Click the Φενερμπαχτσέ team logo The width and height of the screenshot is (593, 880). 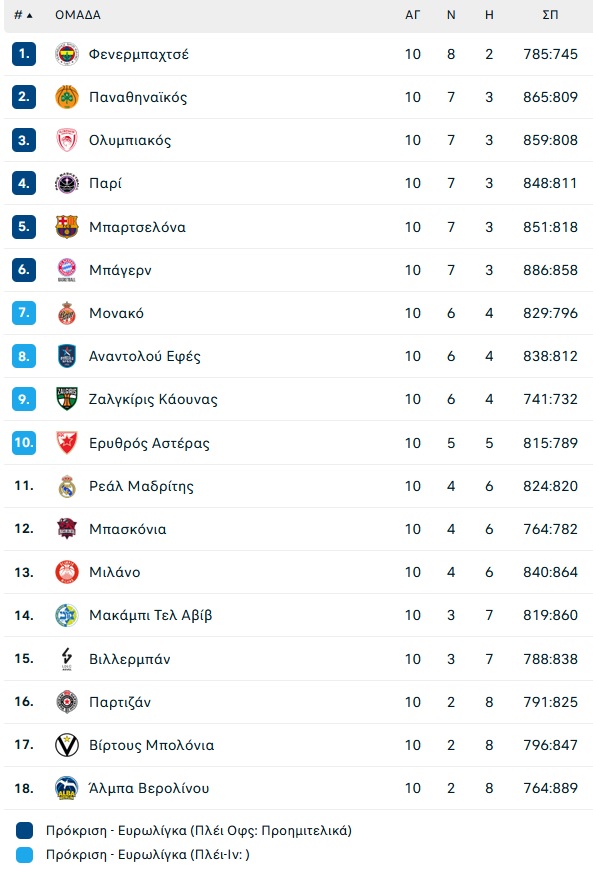67,54
